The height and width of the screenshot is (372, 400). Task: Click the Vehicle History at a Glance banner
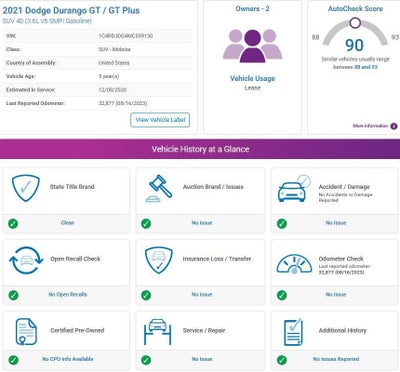[x=200, y=149]
